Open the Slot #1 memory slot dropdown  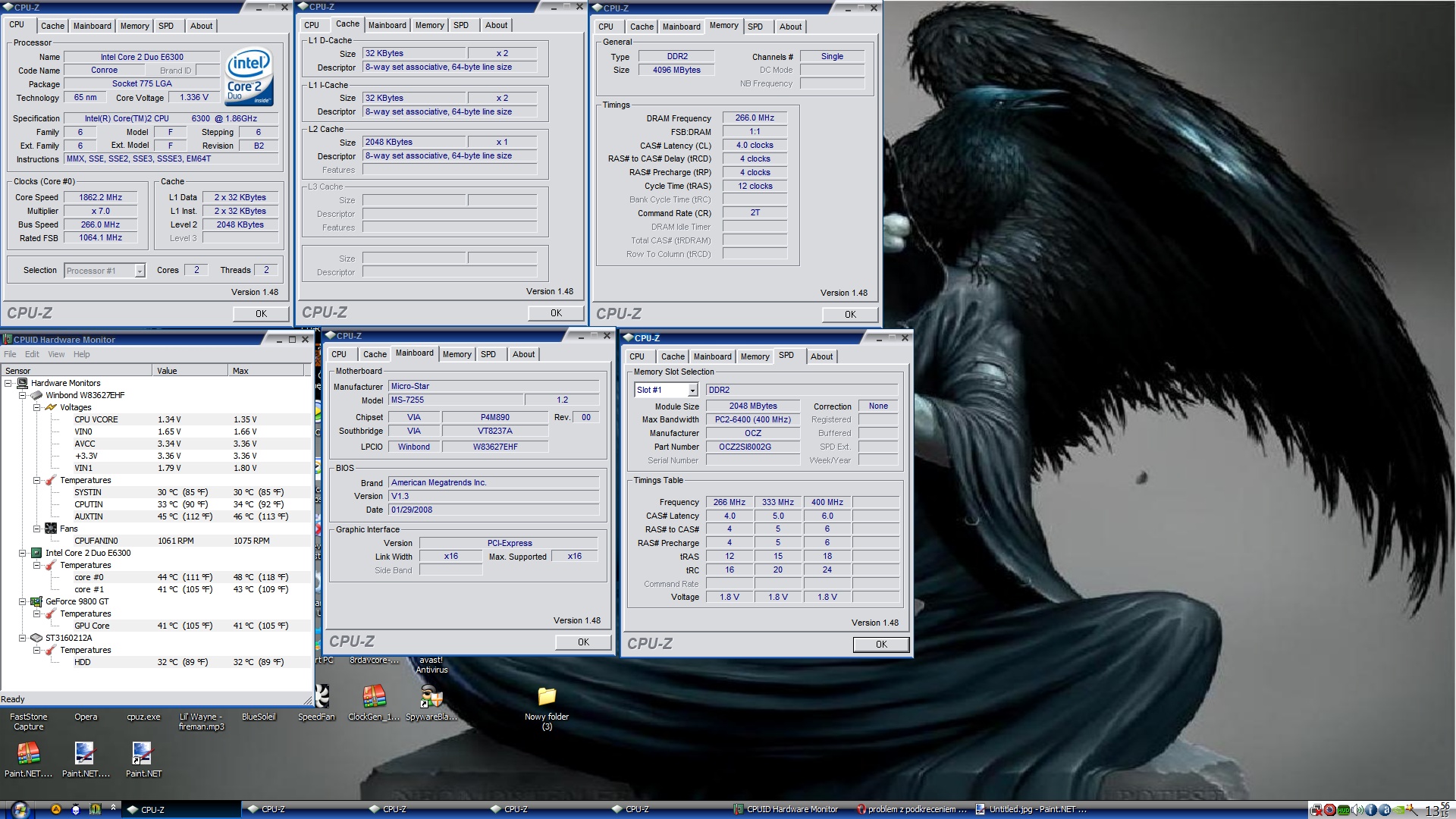(692, 390)
